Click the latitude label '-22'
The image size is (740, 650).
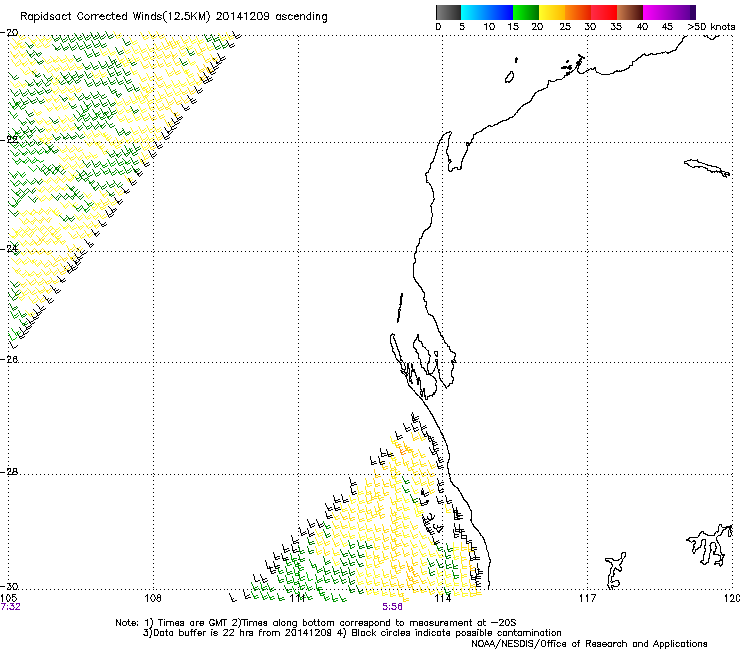[10, 139]
